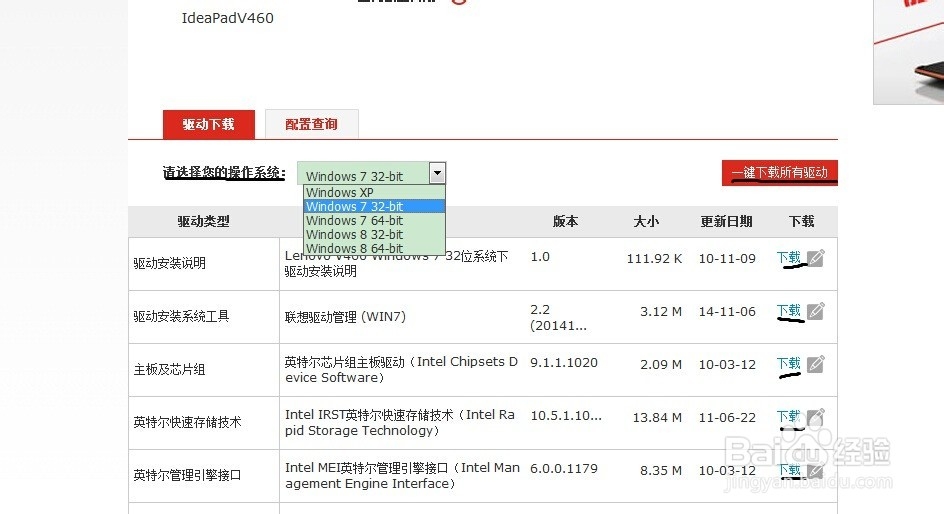
Task: Click the 3.12 M size value
Action: coord(661,311)
